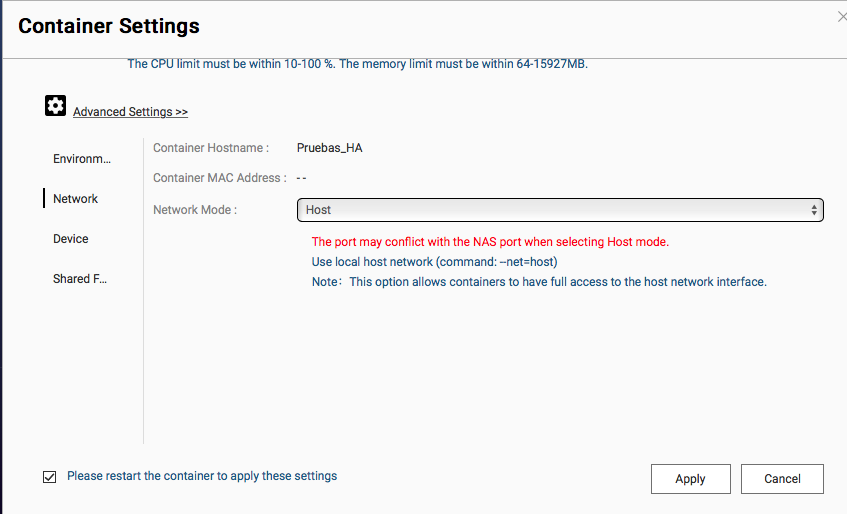Click the 'Please restart the container' label

pyautogui.click(x=201, y=476)
